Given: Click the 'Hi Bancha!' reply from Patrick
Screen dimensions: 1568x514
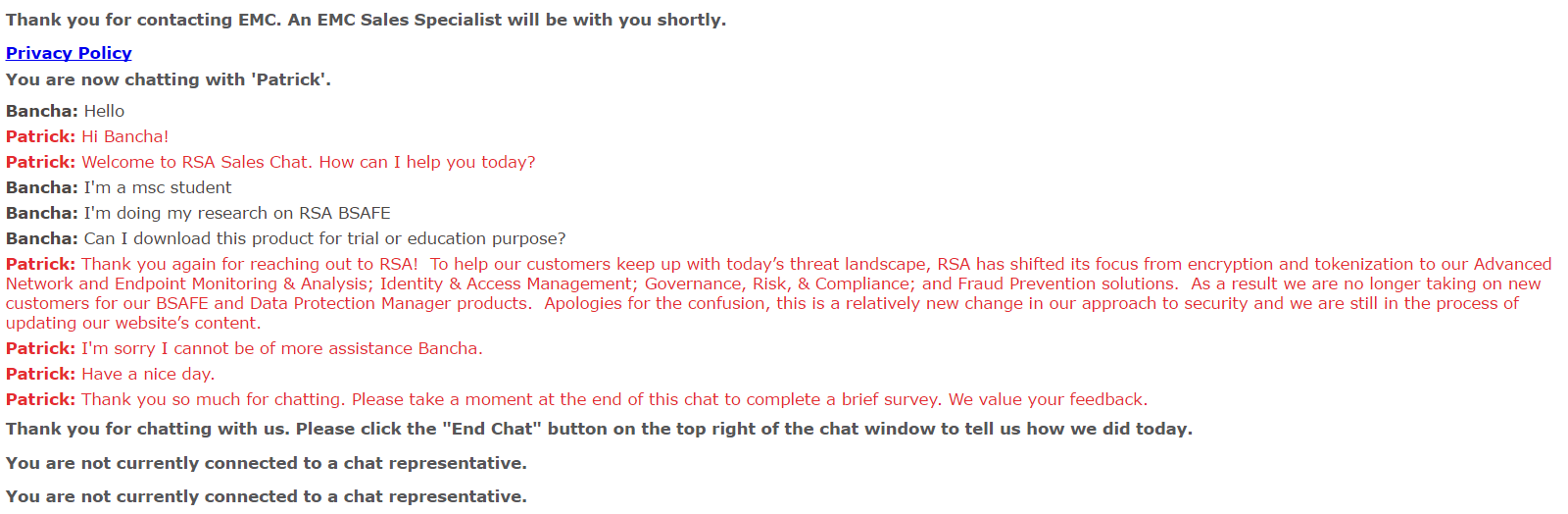Looking at the screenshot, I should [x=124, y=136].
